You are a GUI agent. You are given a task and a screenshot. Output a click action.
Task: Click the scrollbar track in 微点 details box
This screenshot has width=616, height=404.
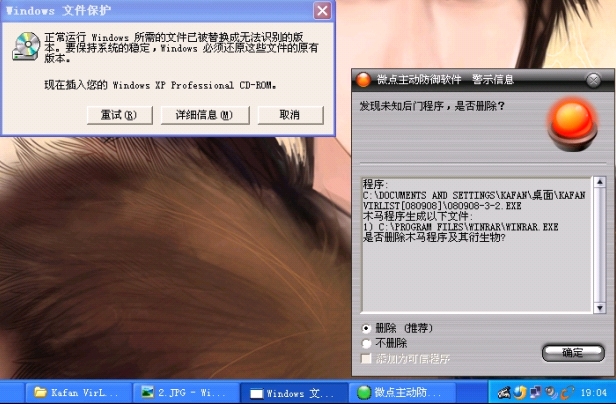click(x=599, y=245)
